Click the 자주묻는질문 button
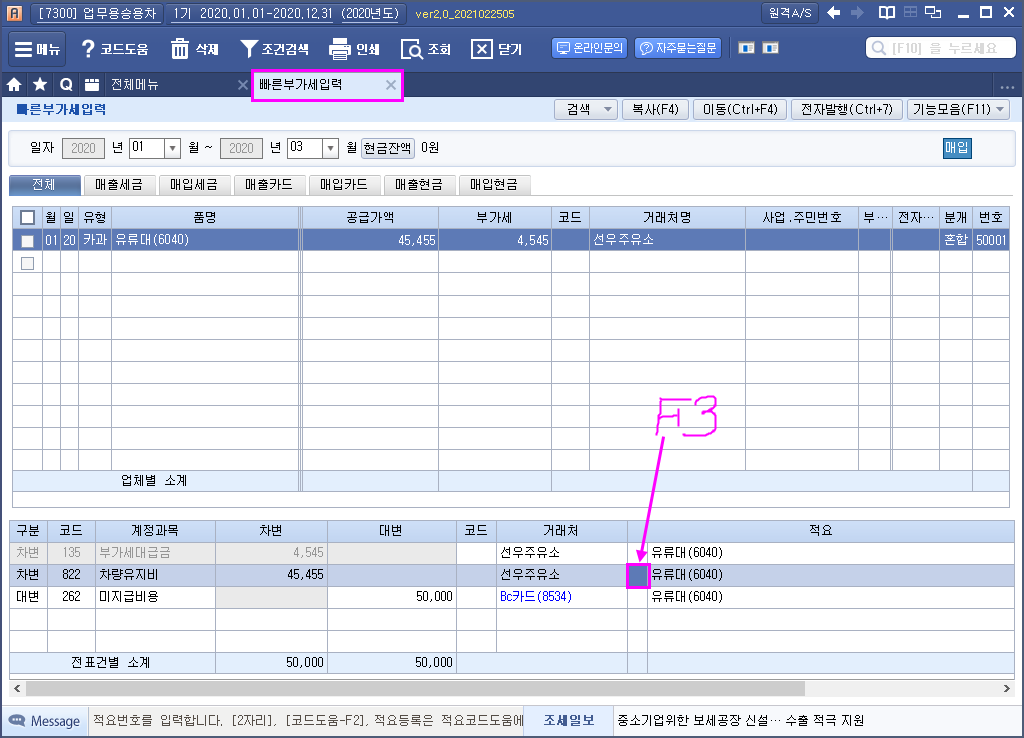Screen dimensions: 1024x738 [x=678, y=48]
